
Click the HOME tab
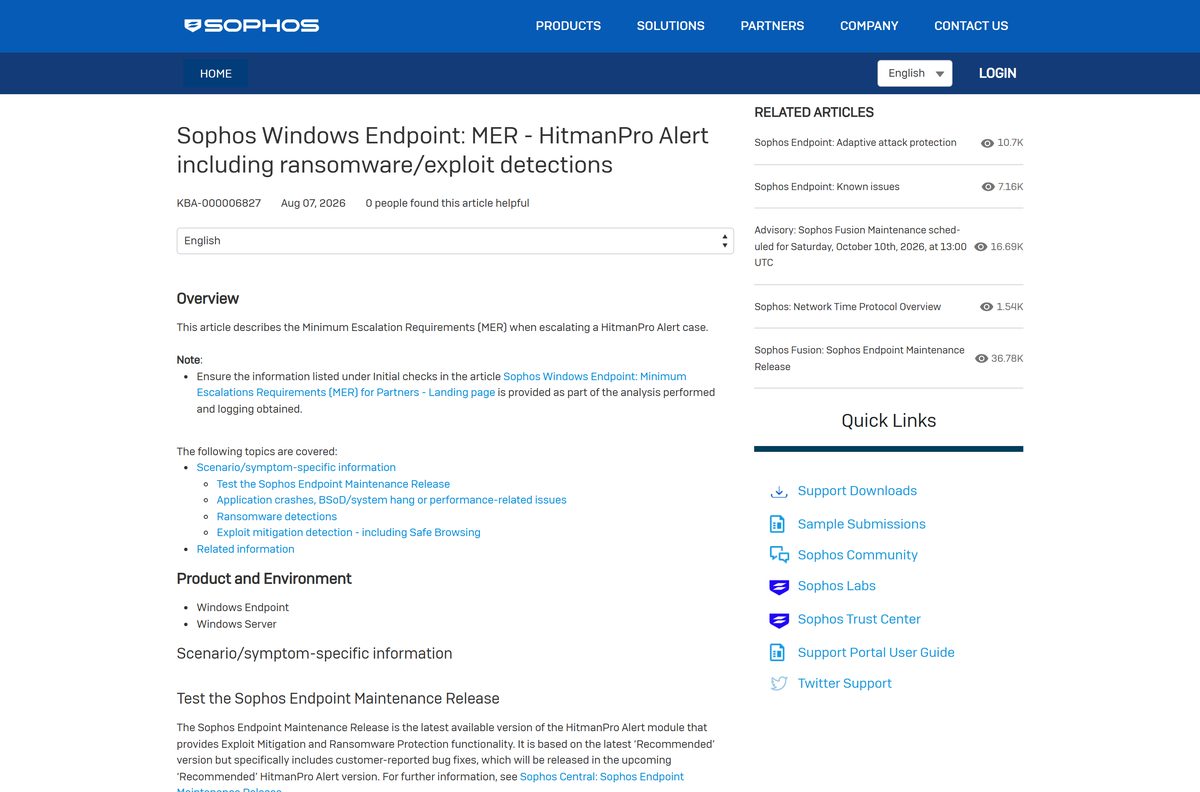pos(216,73)
